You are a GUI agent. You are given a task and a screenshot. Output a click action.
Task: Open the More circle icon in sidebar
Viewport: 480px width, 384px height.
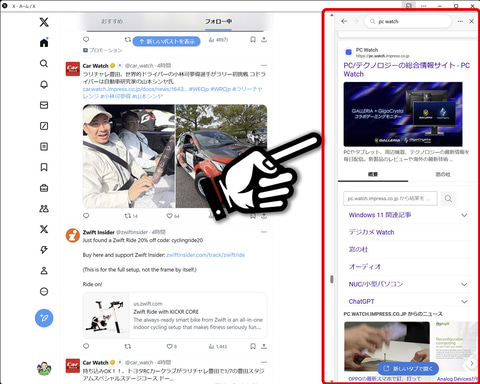click(x=44, y=292)
